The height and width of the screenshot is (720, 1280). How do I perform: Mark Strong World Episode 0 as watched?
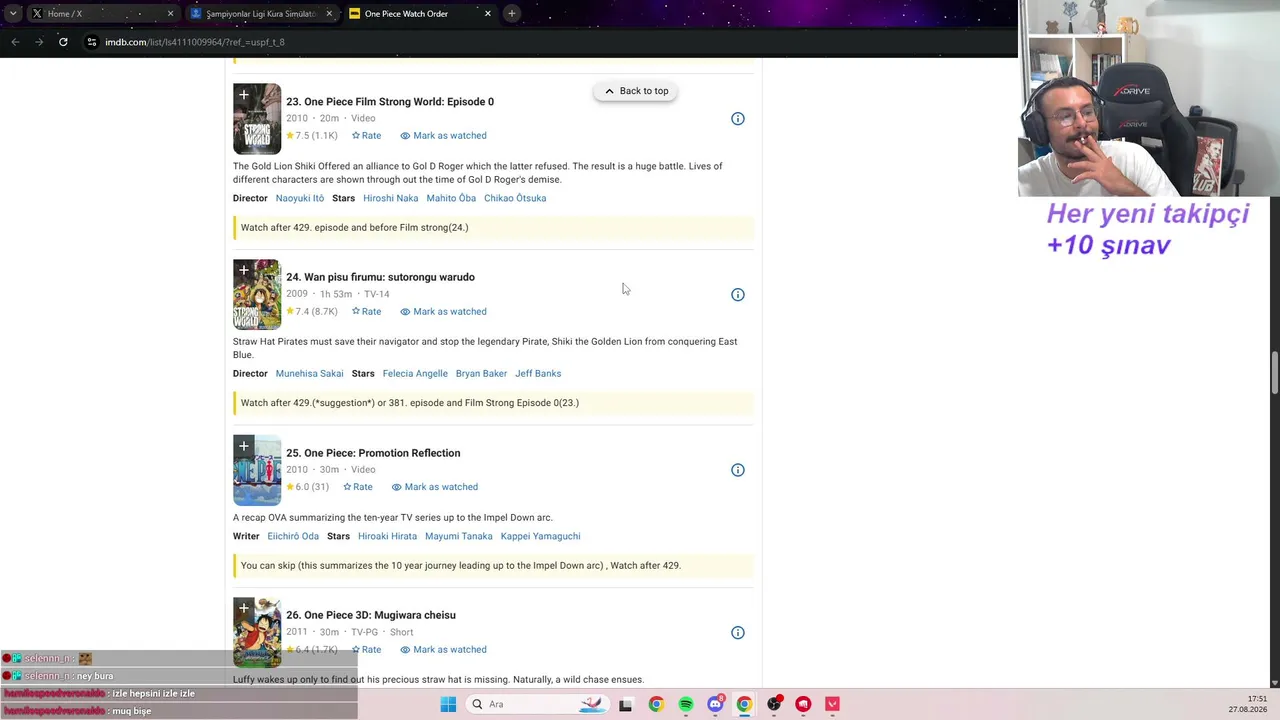[x=443, y=135]
